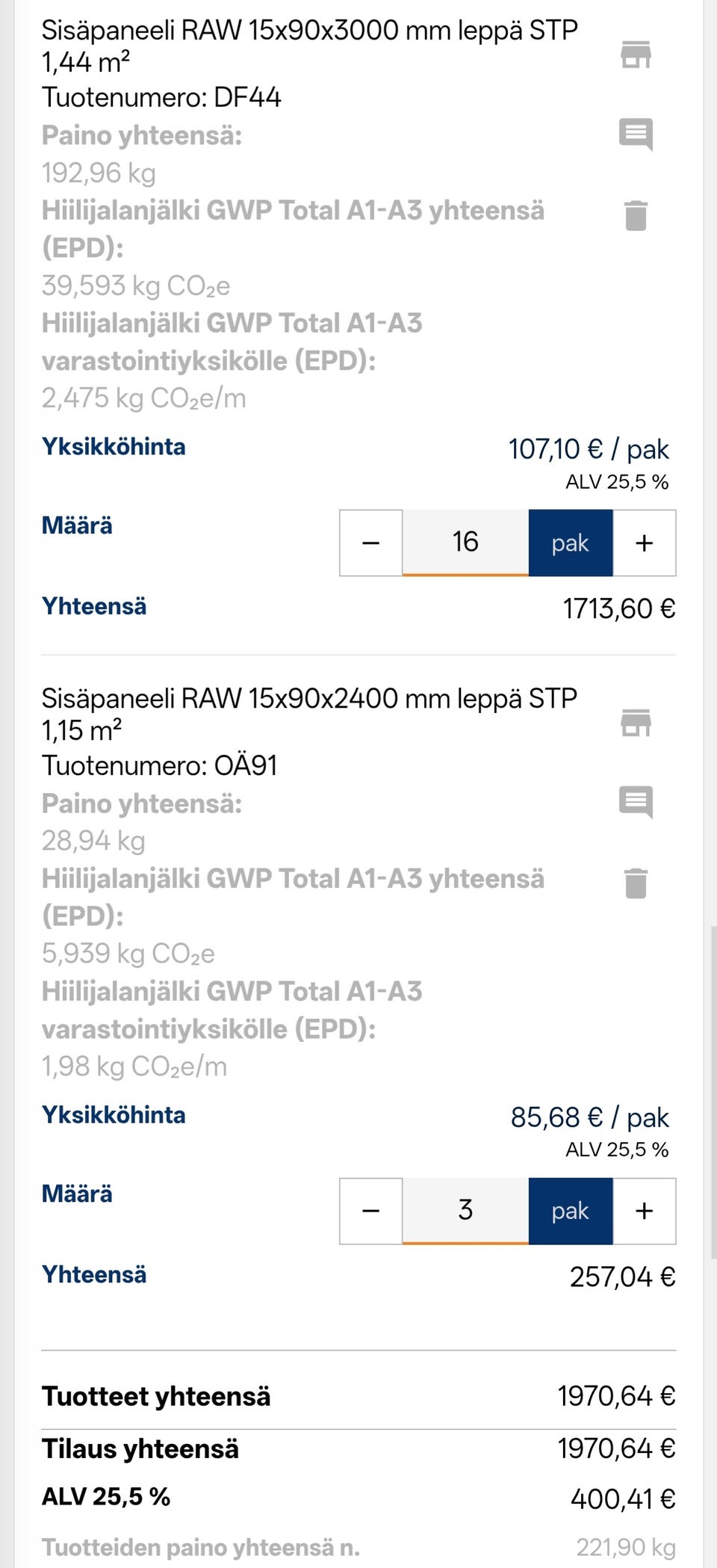Viewport: 717px width, 1568px height.
Task: Click the Tilaus yhteensä total amount
Action: click(616, 1449)
